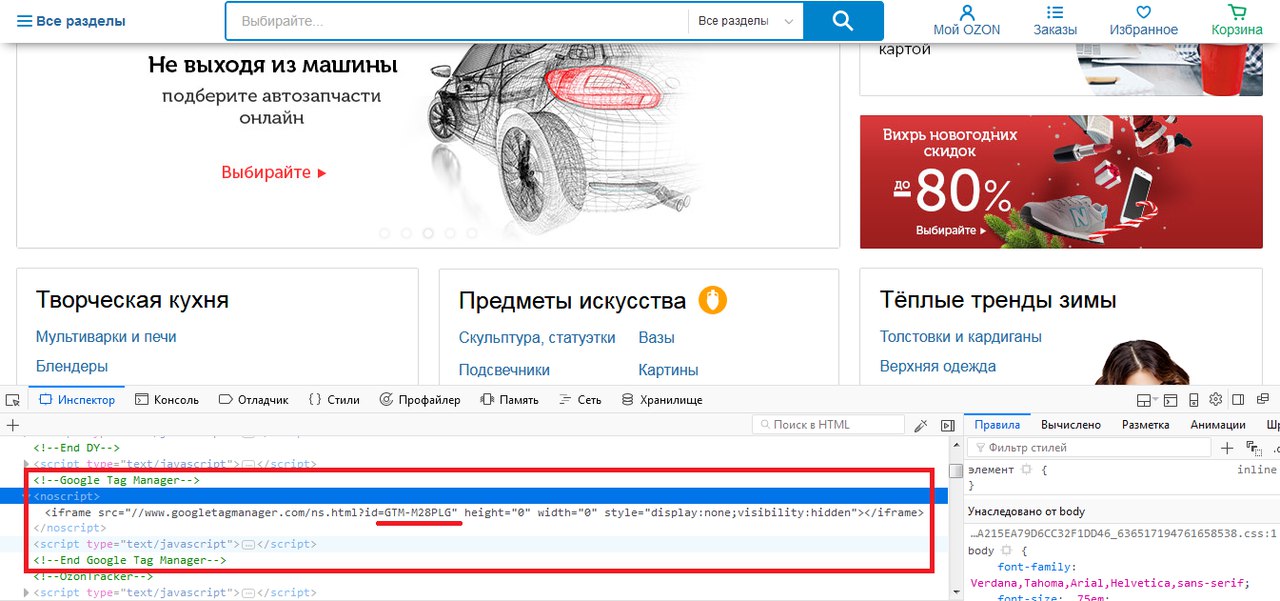Click the plus icon to create new node

tap(12, 425)
